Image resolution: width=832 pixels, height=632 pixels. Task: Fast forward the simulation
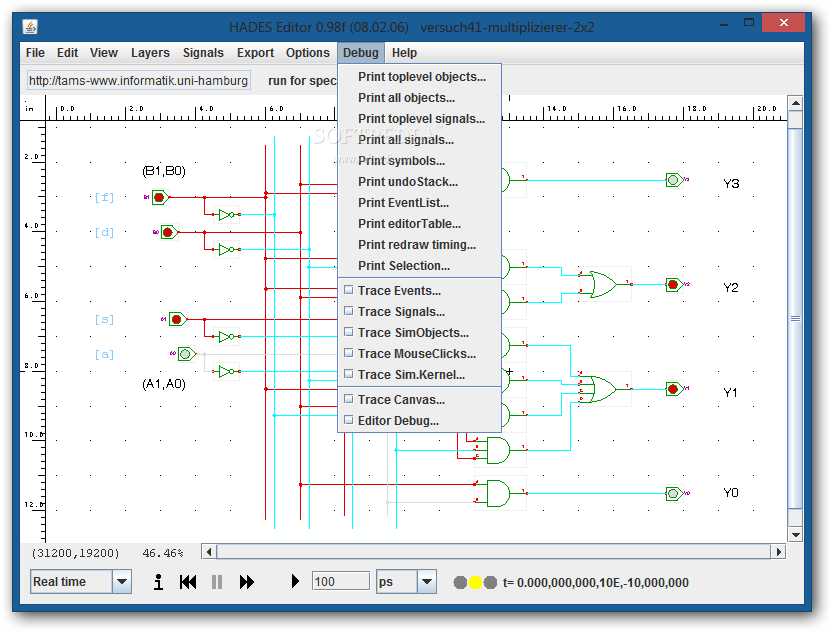click(247, 582)
